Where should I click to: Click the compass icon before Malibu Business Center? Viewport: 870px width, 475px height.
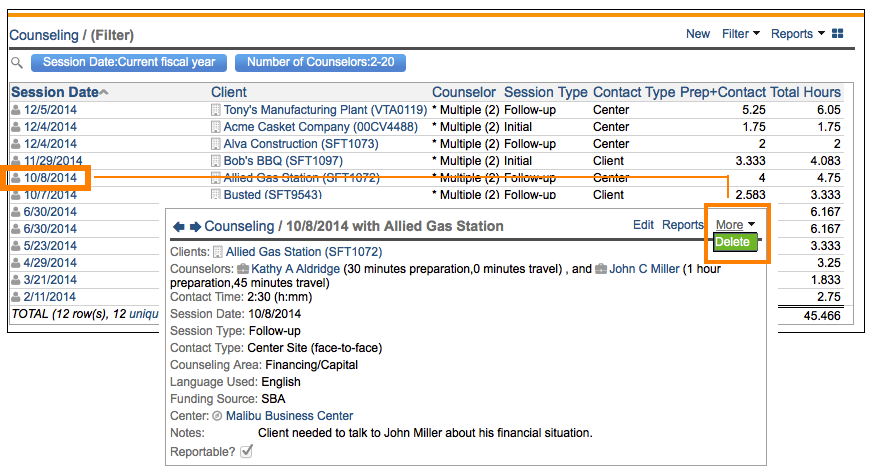pyautogui.click(x=217, y=416)
